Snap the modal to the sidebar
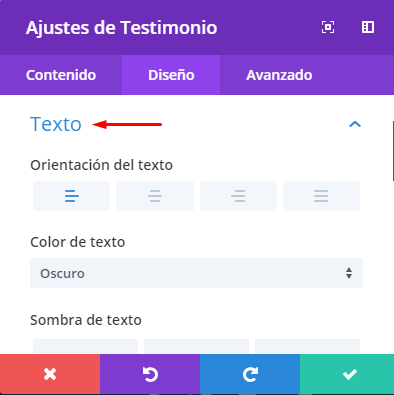Screen dimensions: 394x395 pyautogui.click(x=368, y=27)
